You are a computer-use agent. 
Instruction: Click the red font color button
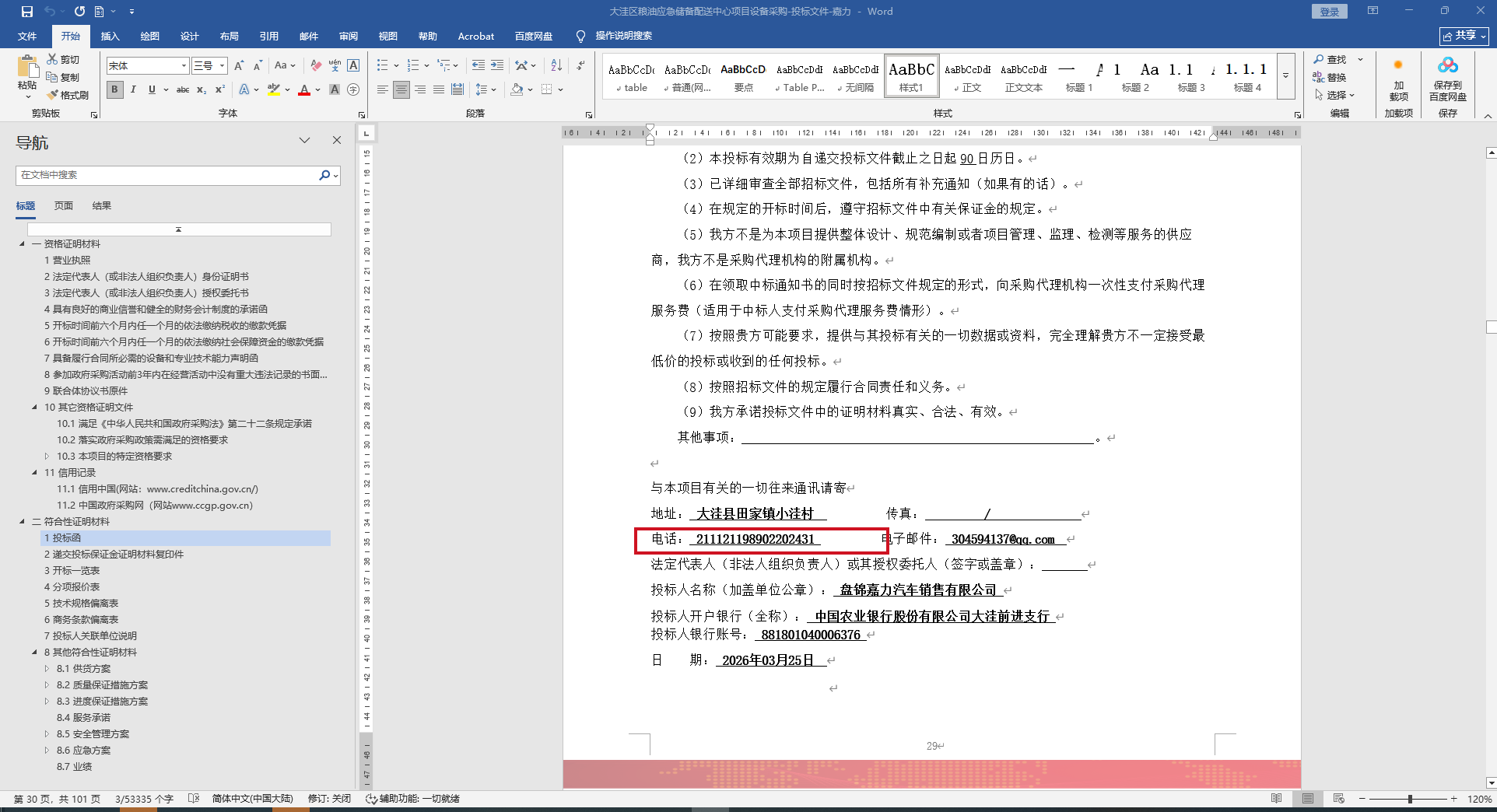(304, 89)
